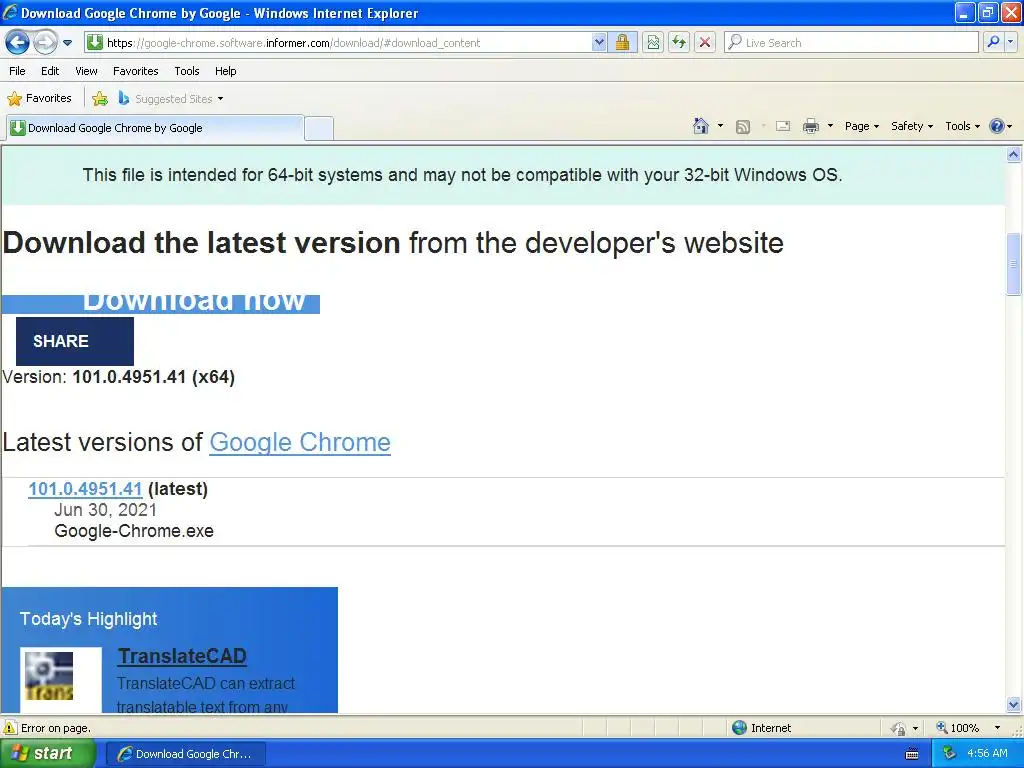The width and height of the screenshot is (1024, 768).
Task: Open the Favorites menu
Action: pos(135,71)
